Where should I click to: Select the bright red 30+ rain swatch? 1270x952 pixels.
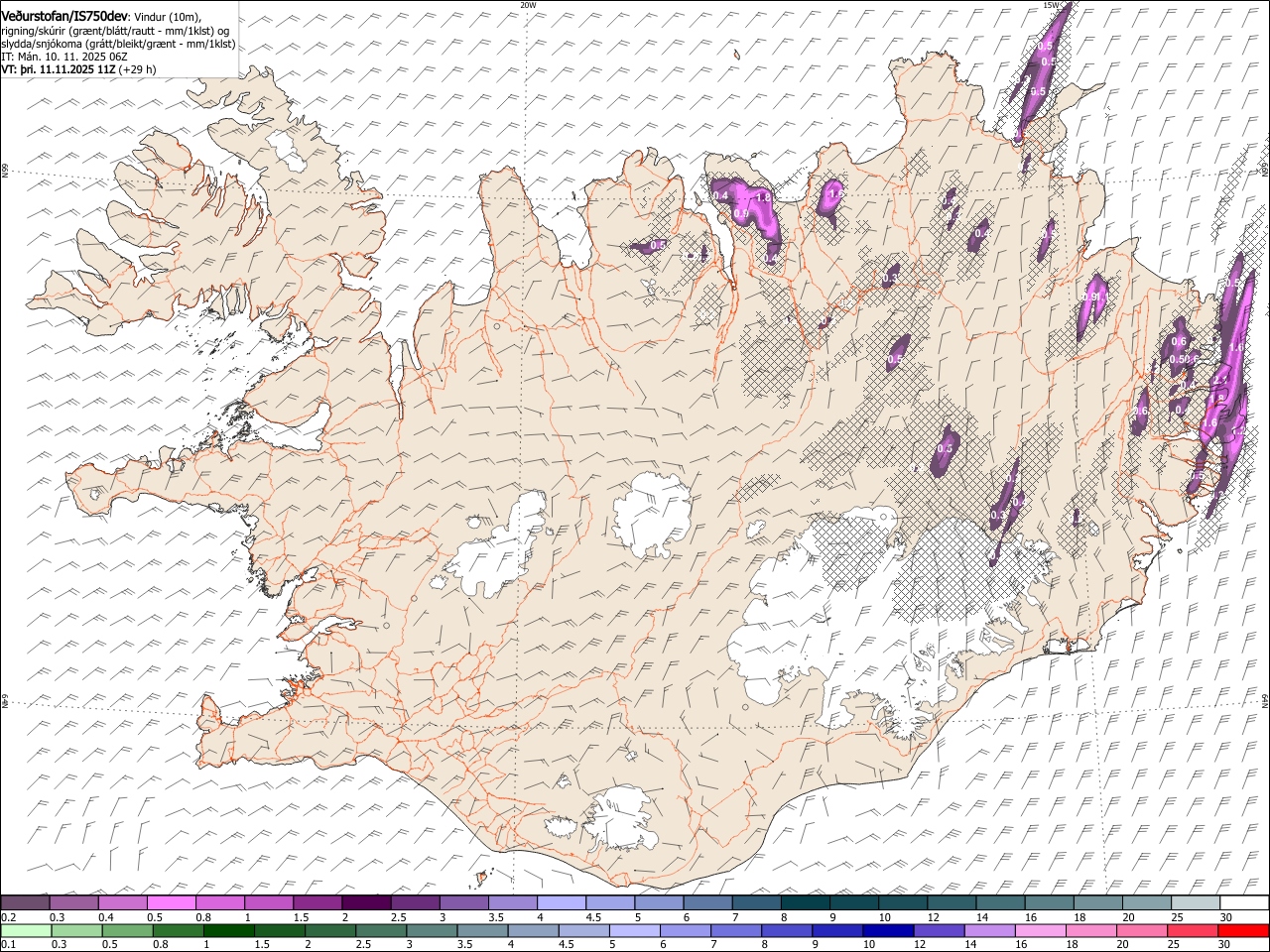tap(1243, 930)
